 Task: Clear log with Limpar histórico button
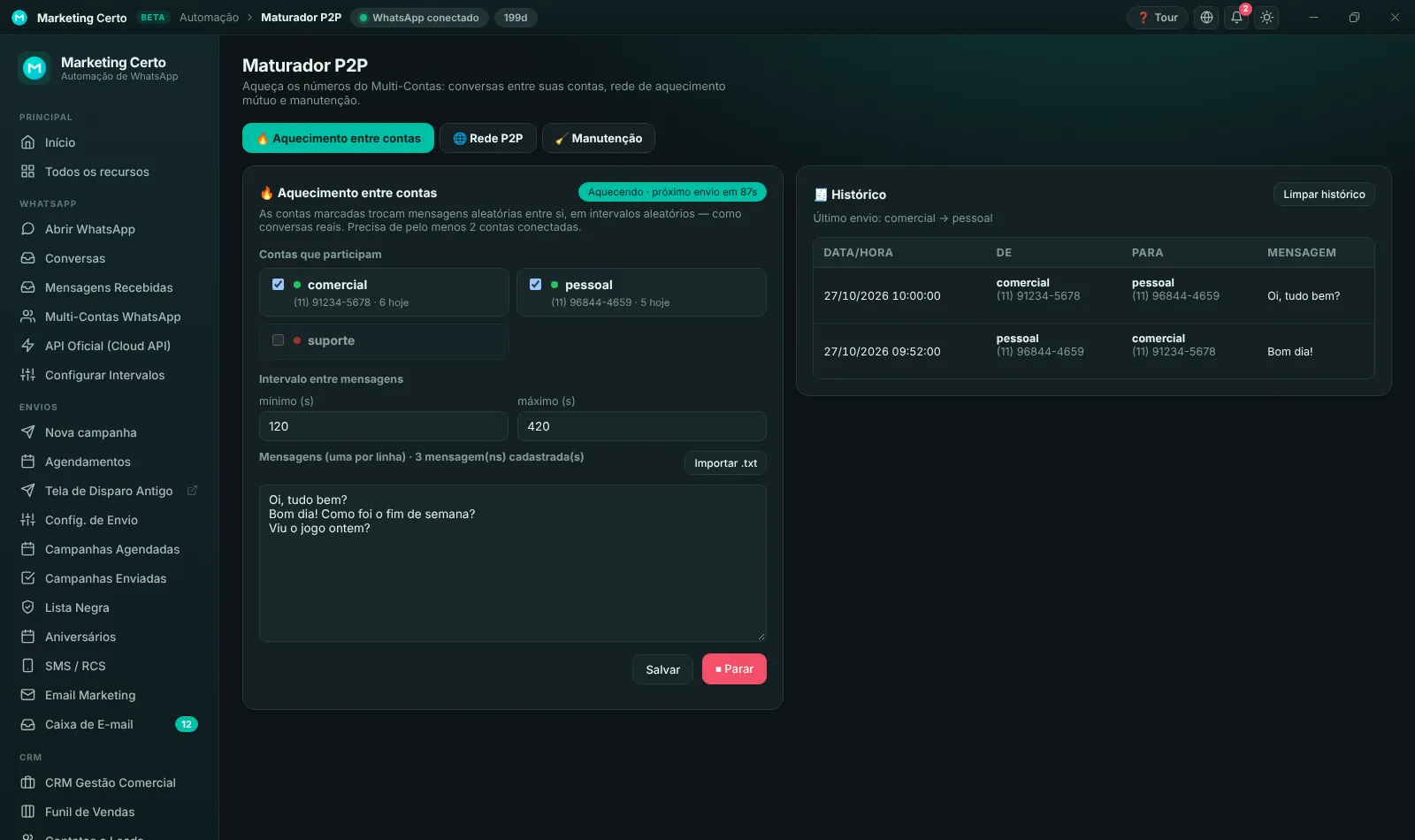click(1324, 195)
